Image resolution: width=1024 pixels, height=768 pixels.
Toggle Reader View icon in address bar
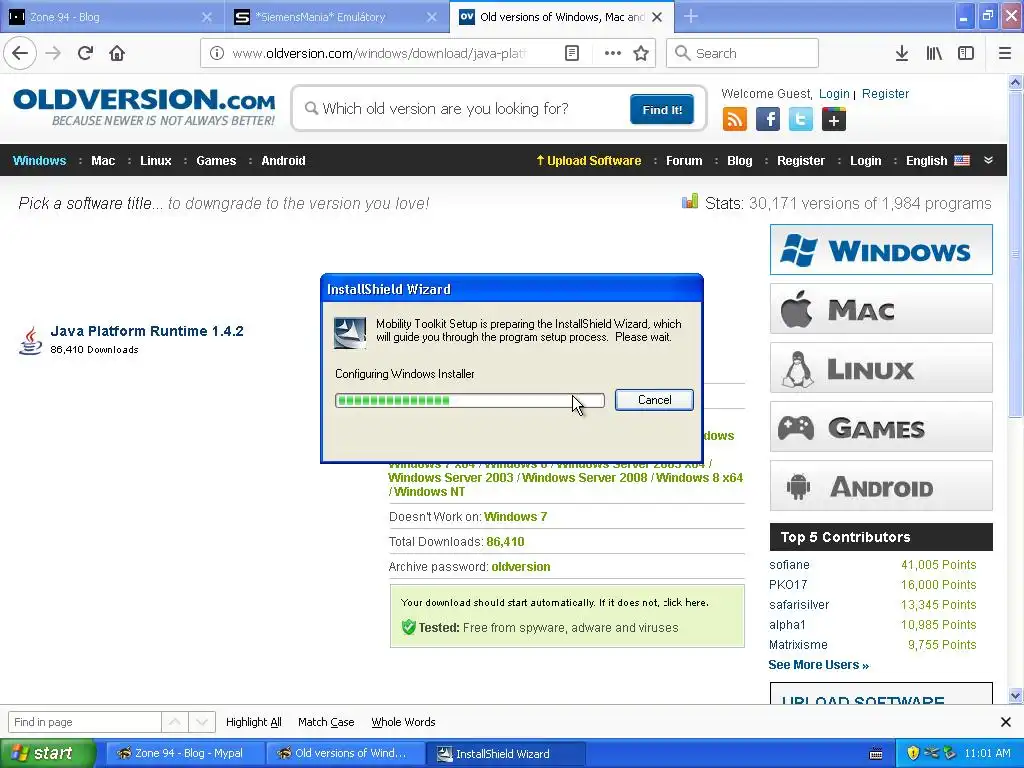572,53
